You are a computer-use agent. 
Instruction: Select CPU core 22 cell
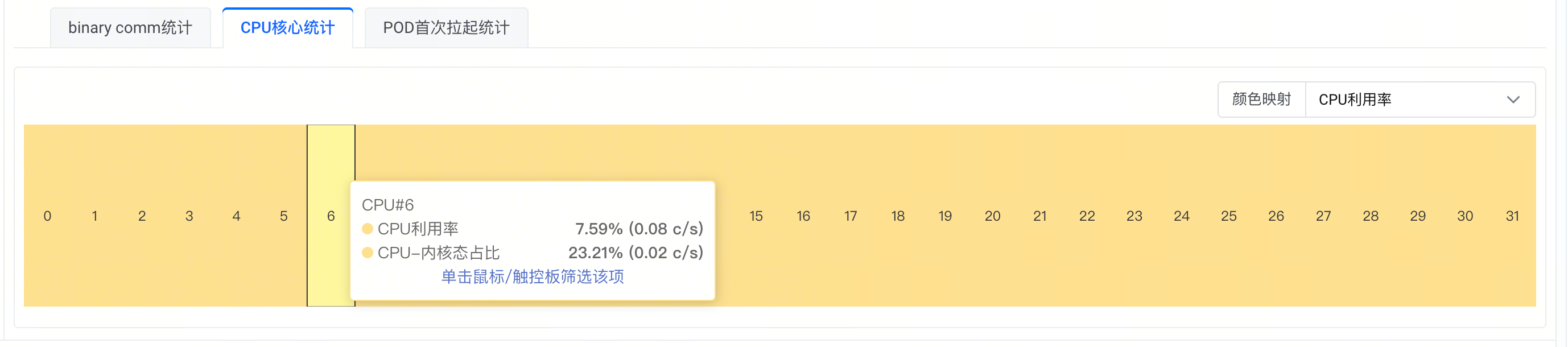tap(1087, 216)
